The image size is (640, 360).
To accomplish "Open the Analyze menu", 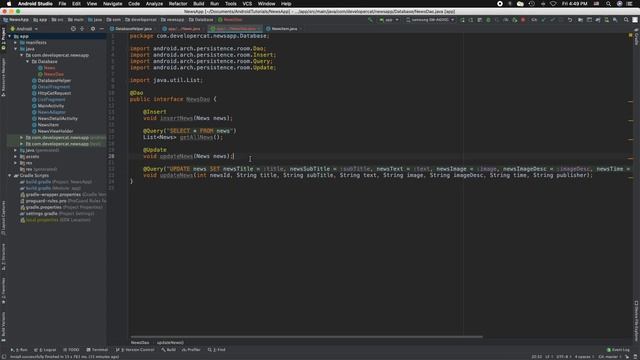I will (x=154, y=4).
